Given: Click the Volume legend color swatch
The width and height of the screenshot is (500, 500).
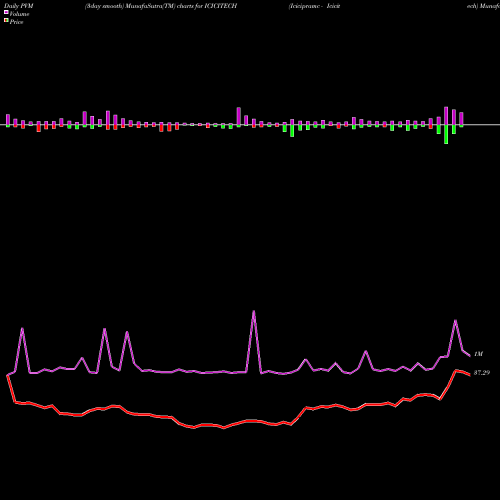Looking at the screenshot, I should [x=6, y=12].
